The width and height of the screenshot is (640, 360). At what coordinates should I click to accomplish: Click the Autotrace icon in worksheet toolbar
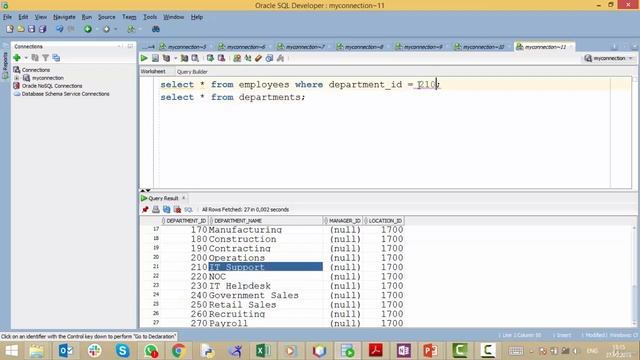coord(184,58)
